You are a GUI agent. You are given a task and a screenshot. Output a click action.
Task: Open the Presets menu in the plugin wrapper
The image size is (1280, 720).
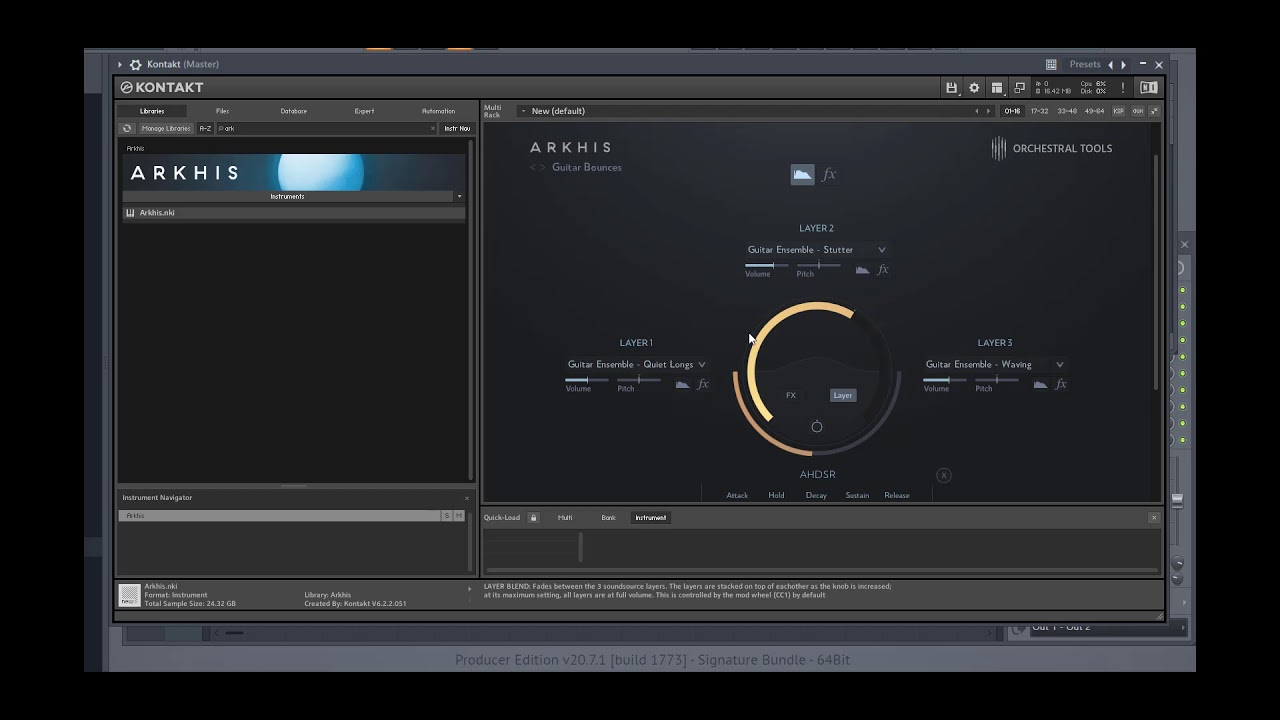click(1085, 65)
